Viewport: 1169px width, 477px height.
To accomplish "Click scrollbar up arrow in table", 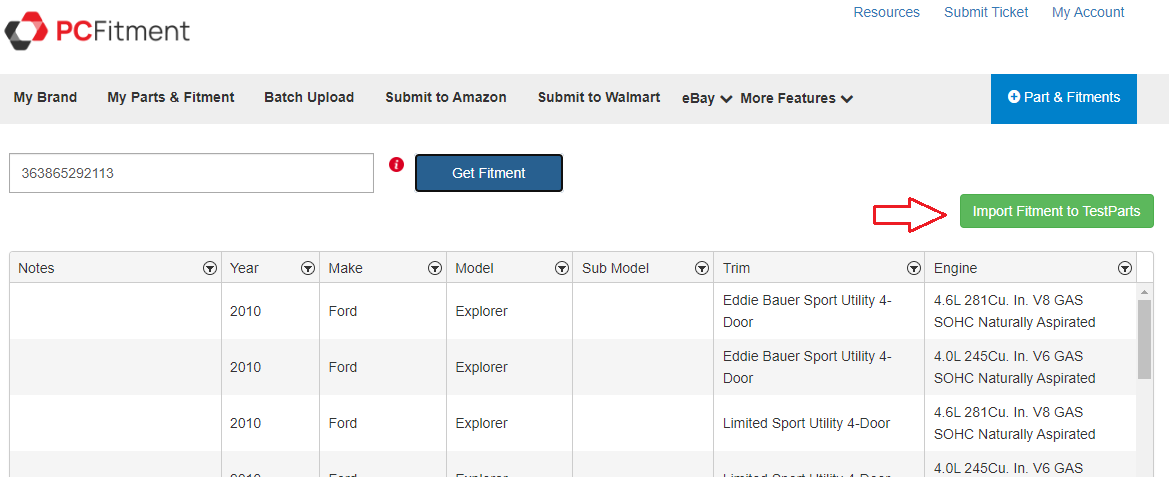I will coord(1144,291).
